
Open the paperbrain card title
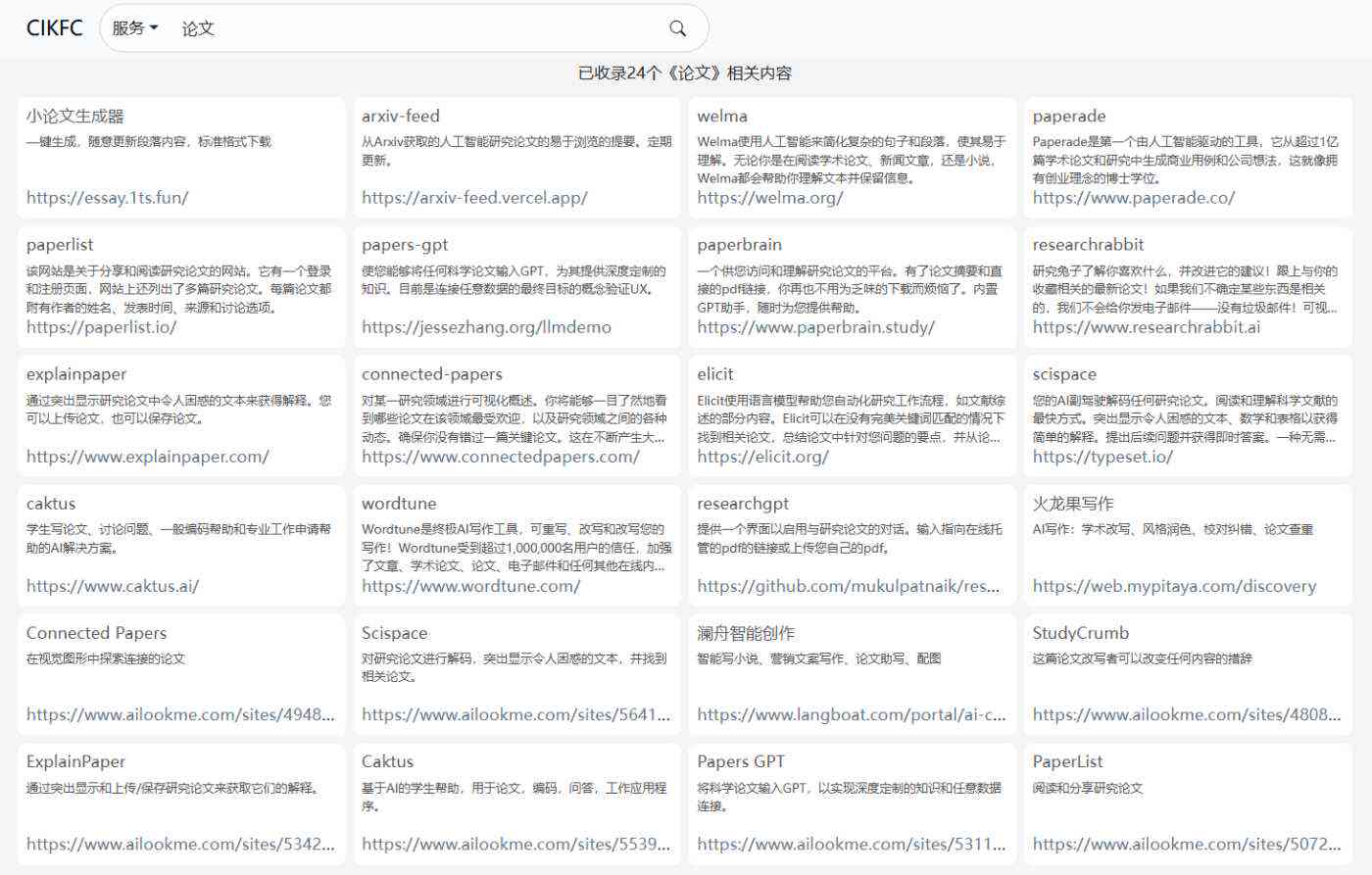[740, 245]
